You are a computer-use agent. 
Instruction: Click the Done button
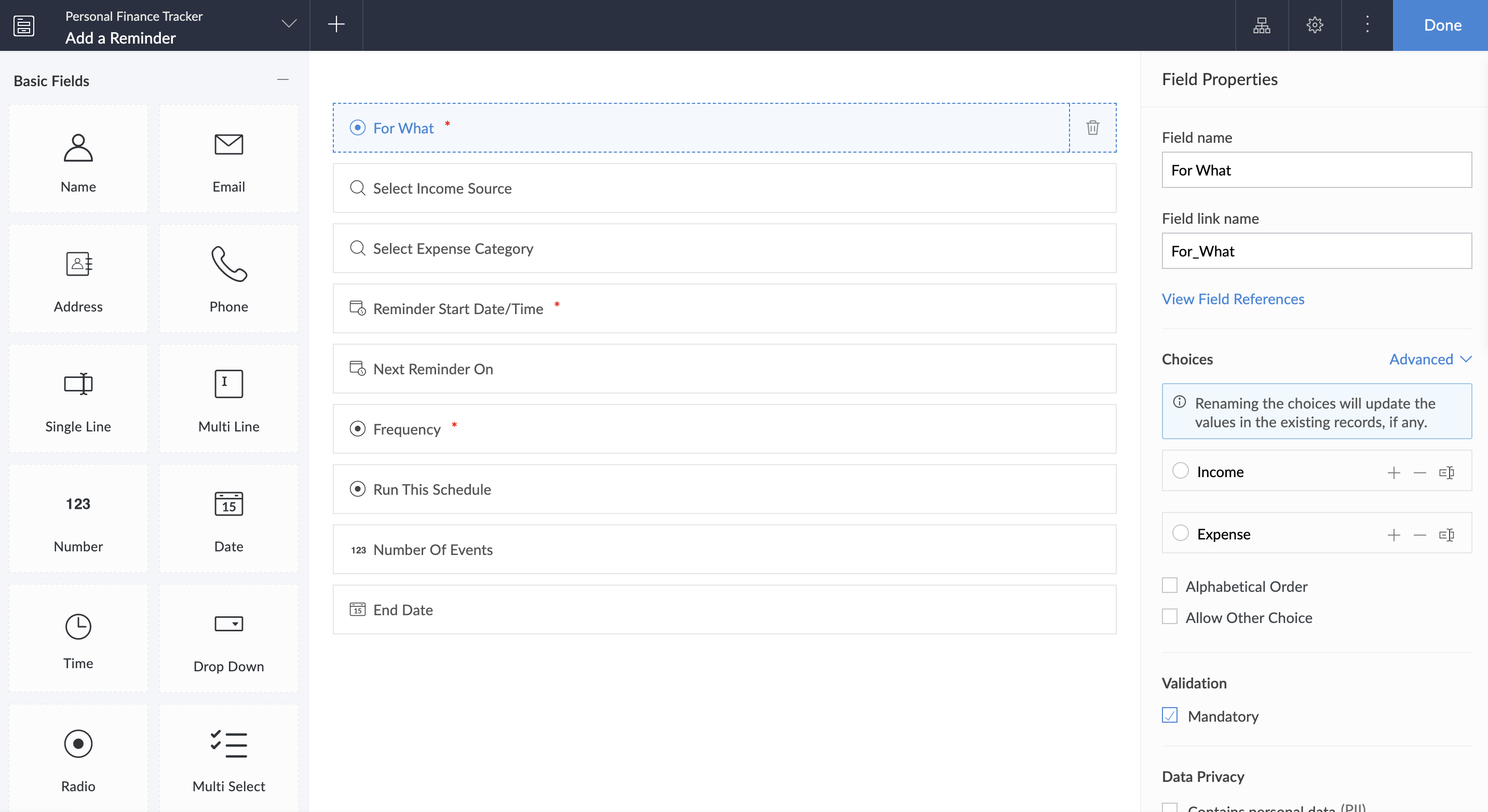pyautogui.click(x=1442, y=25)
